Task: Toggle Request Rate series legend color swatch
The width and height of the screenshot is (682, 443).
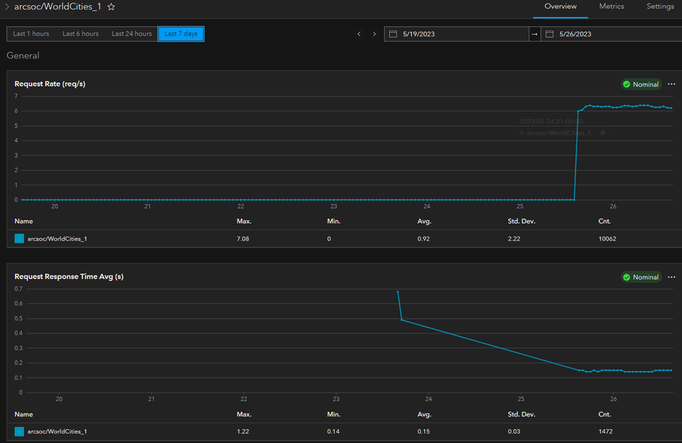Action: click(19, 238)
